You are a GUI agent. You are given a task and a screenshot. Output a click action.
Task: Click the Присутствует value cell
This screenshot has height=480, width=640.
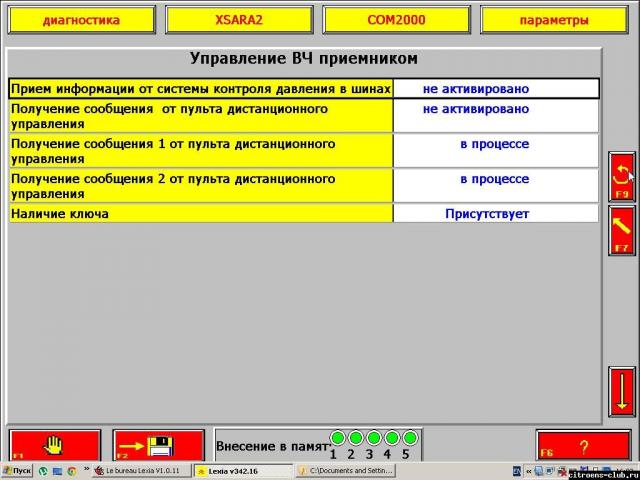coord(496,213)
